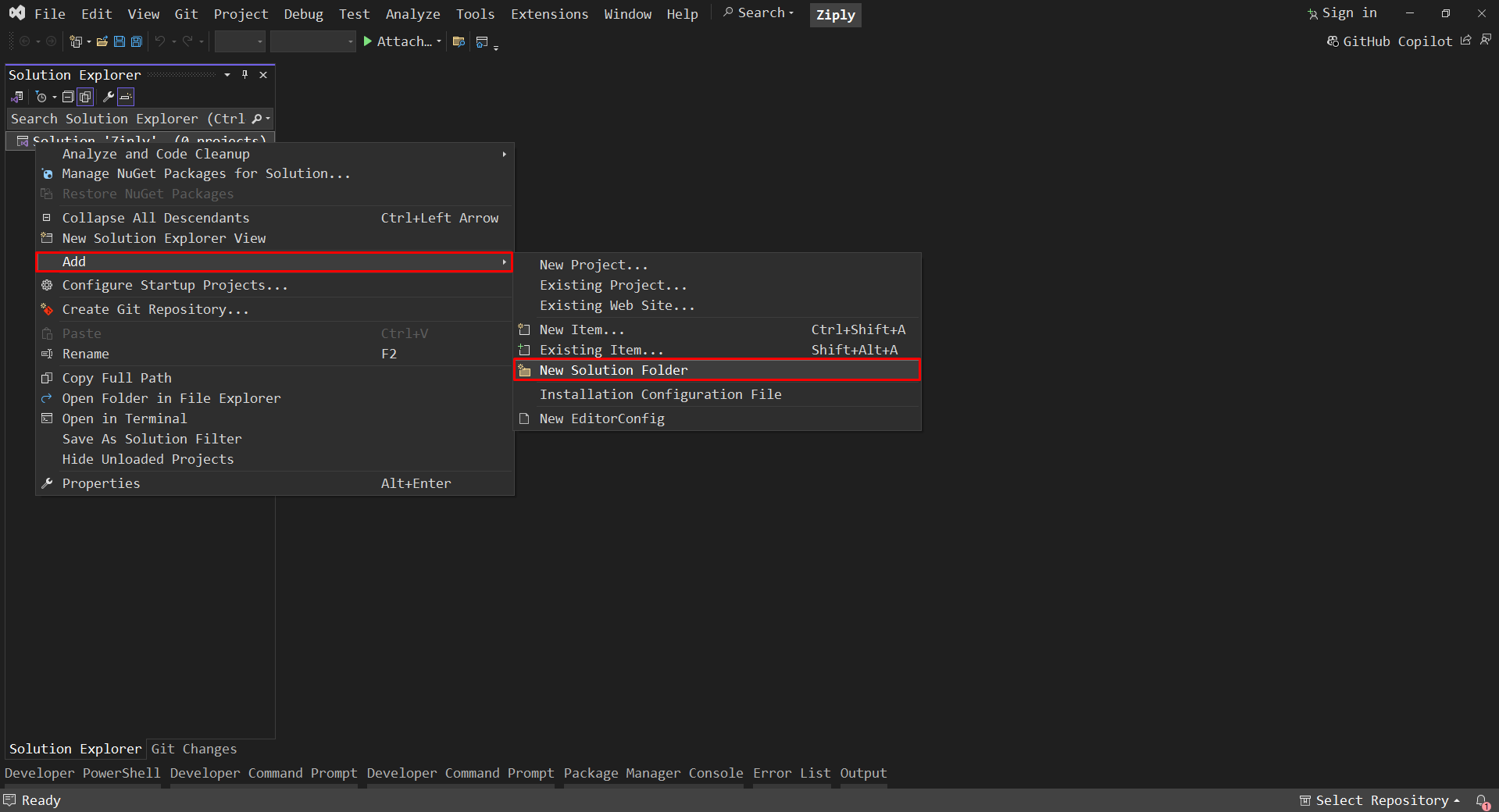1499x812 pixels.
Task: Open the New Project dropdown arrow
Action: pos(89,41)
